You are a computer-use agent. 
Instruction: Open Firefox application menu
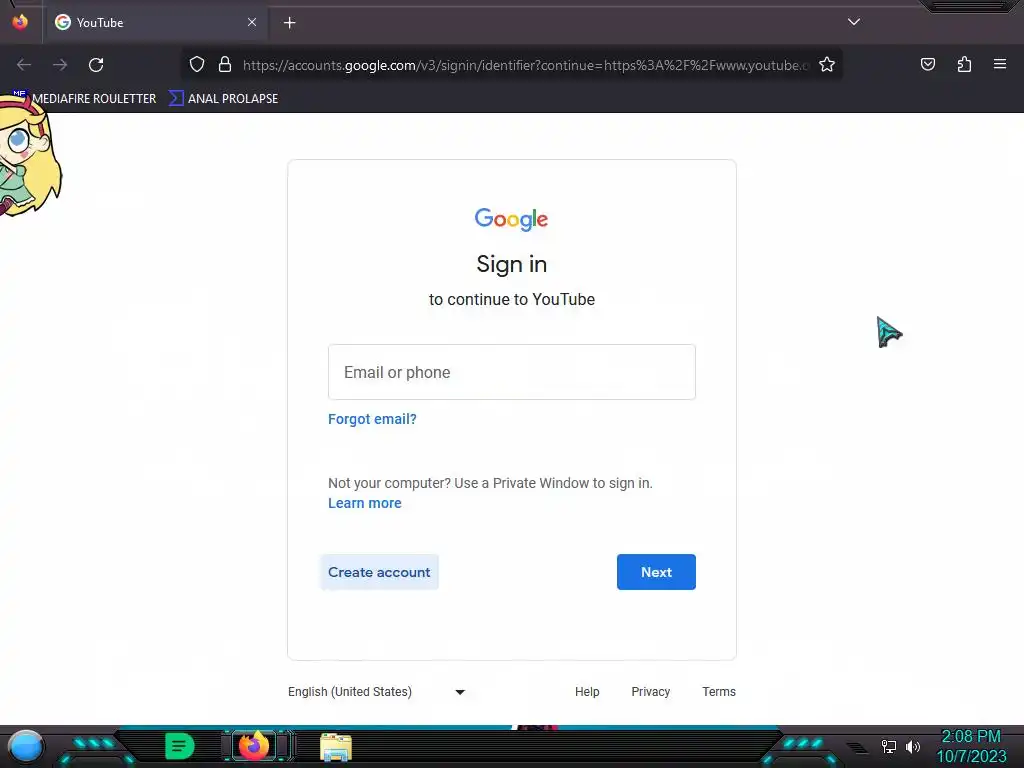pos(999,64)
